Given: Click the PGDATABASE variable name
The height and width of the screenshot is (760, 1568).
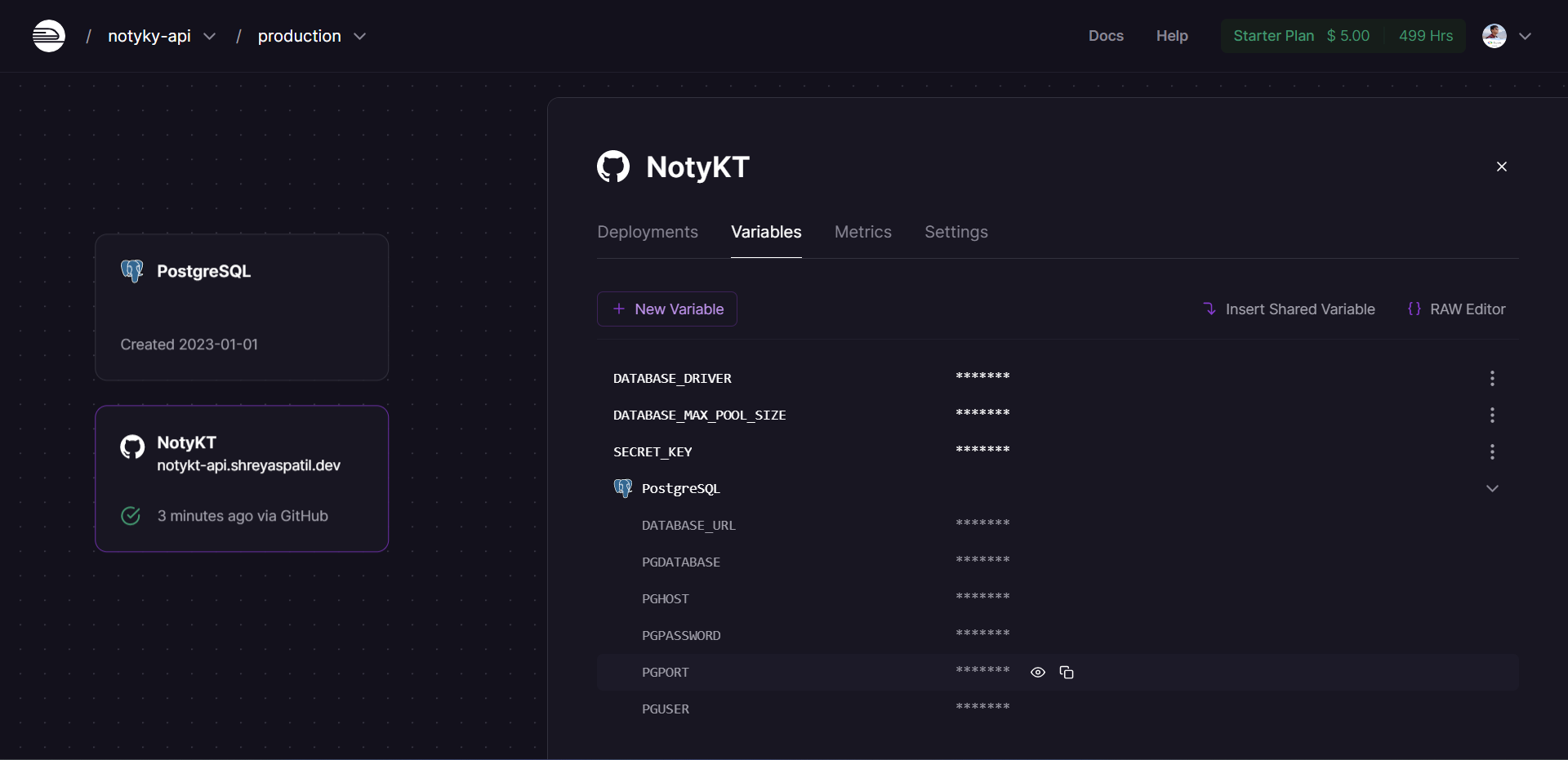Looking at the screenshot, I should [681, 562].
